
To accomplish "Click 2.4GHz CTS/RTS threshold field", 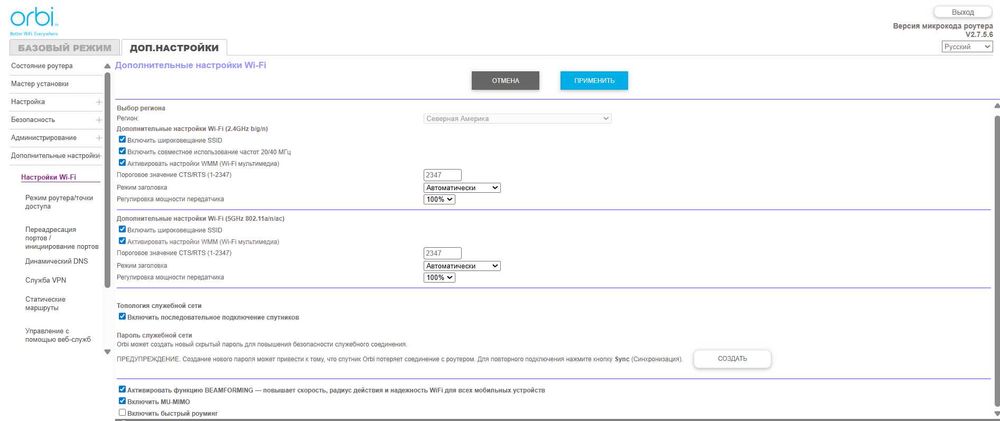I will click(x=443, y=175).
